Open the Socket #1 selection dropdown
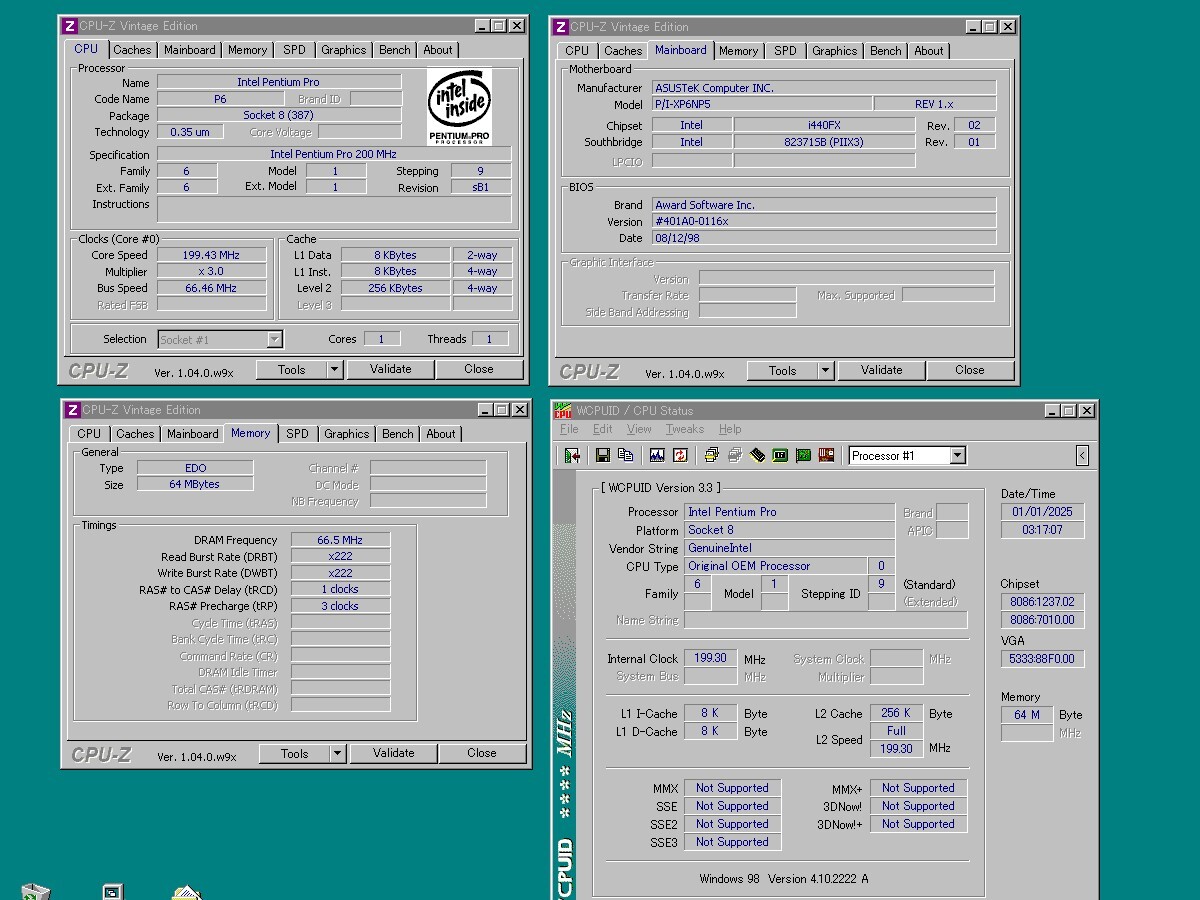Screen dimensions: 1200x900 (x=274, y=340)
